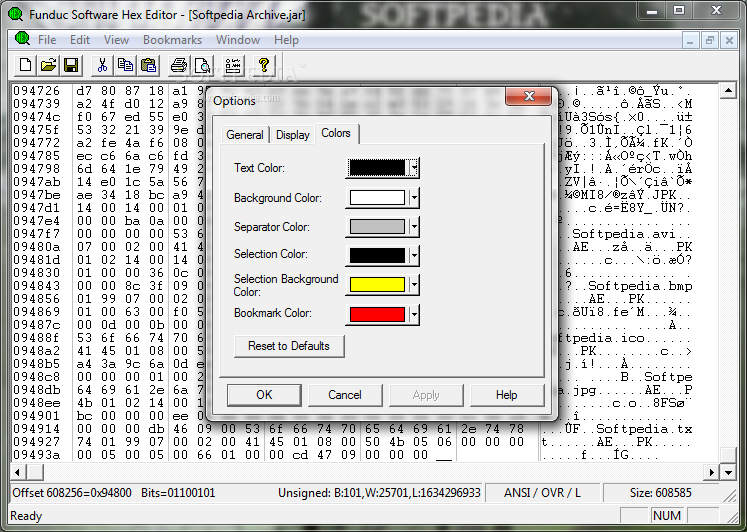Click the vertical scrollbar down arrow
747x532 pixels.
point(728,472)
